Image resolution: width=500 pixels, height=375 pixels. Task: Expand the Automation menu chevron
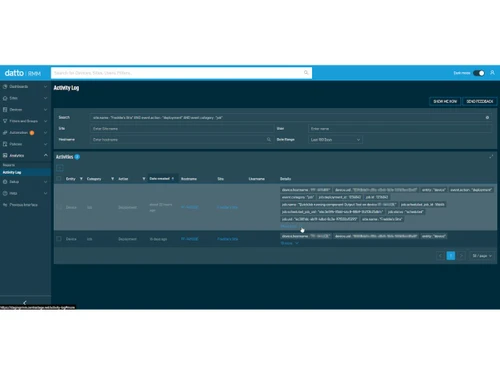(45, 133)
